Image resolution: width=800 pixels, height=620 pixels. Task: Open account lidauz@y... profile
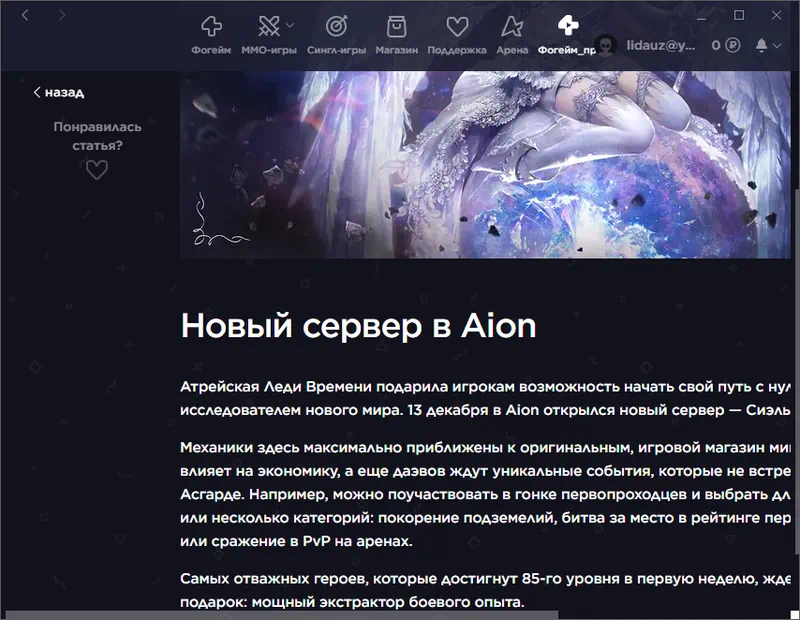(661, 45)
